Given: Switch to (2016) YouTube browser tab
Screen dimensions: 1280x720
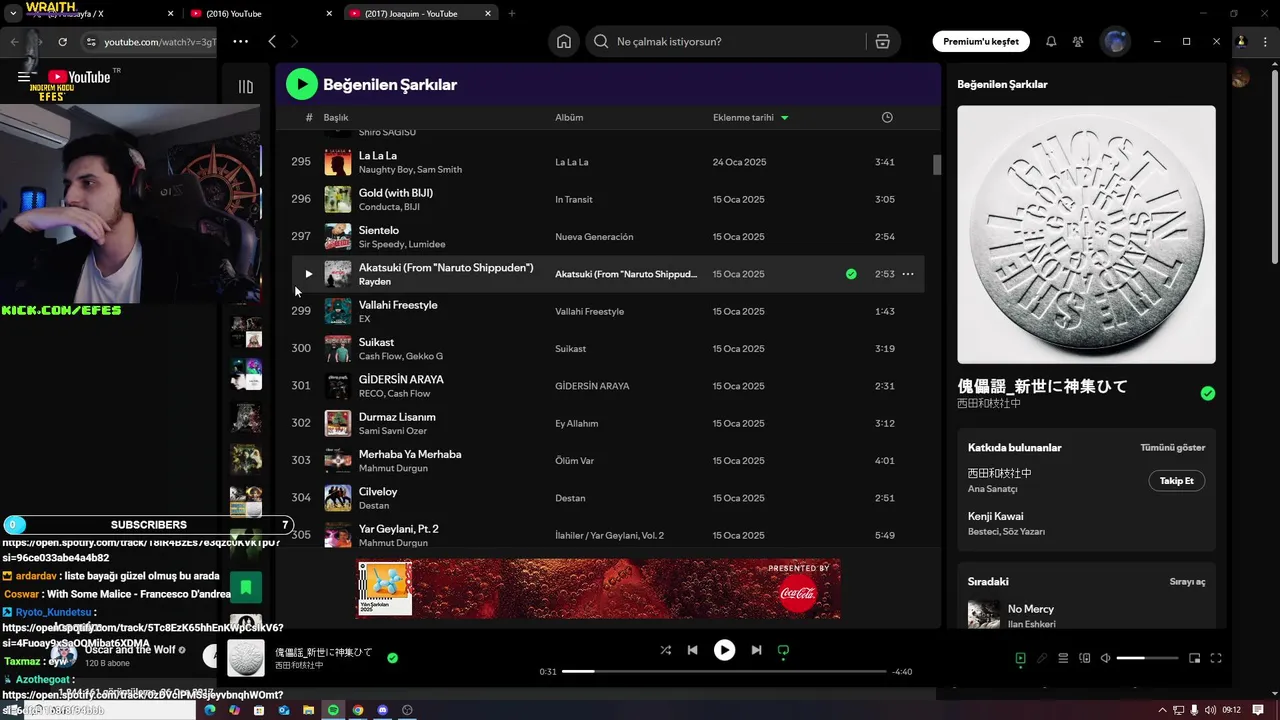Looking at the screenshot, I should pyautogui.click(x=260, y=14).
